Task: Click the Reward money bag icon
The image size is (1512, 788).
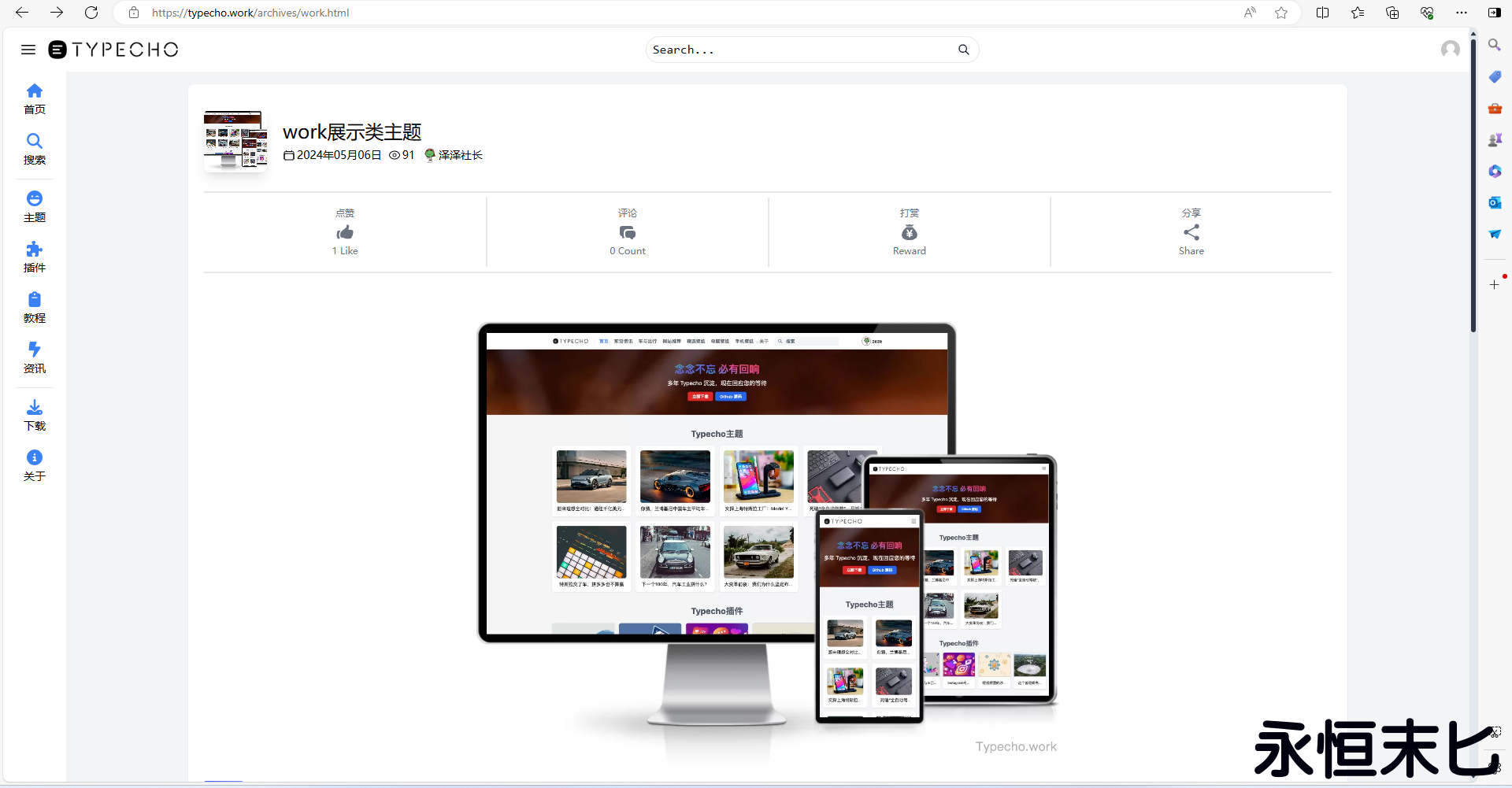Action: click(909, 233)
